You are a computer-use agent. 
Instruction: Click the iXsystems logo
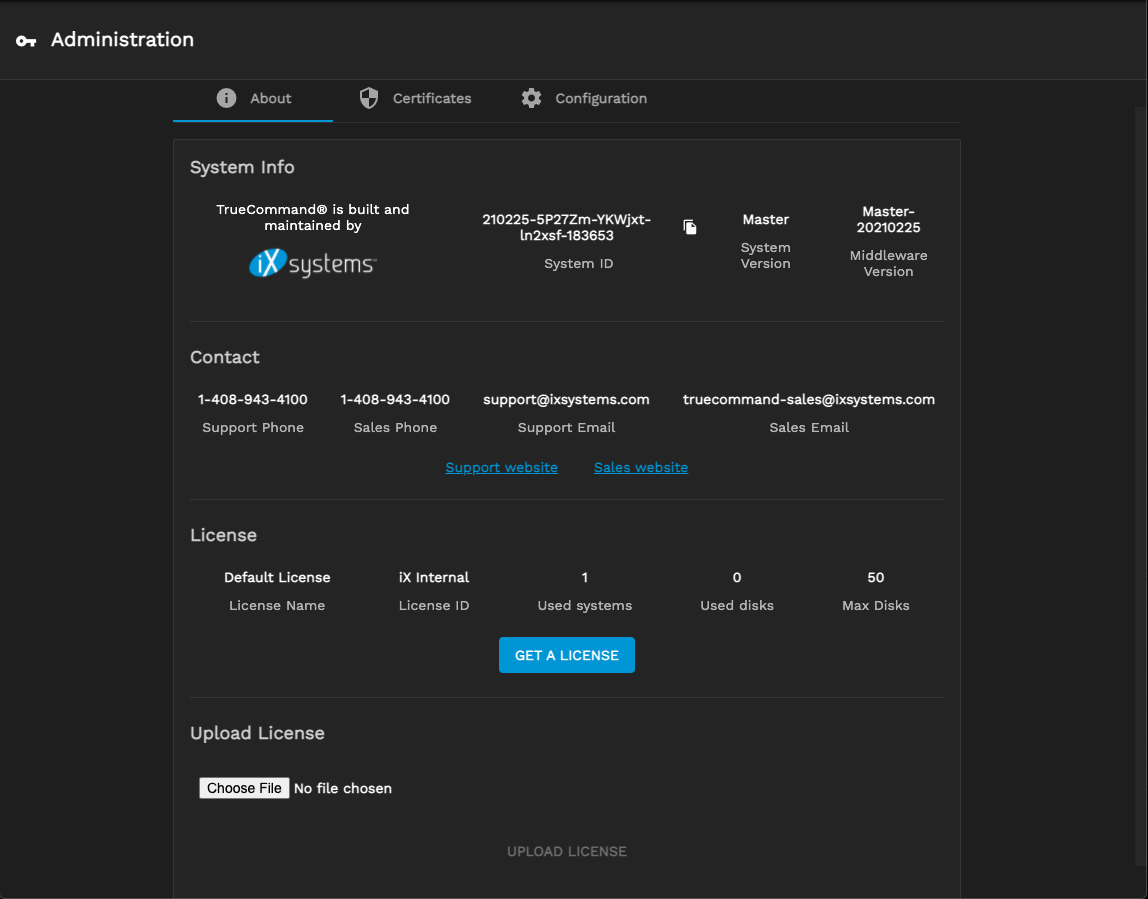tap(312, 263)
